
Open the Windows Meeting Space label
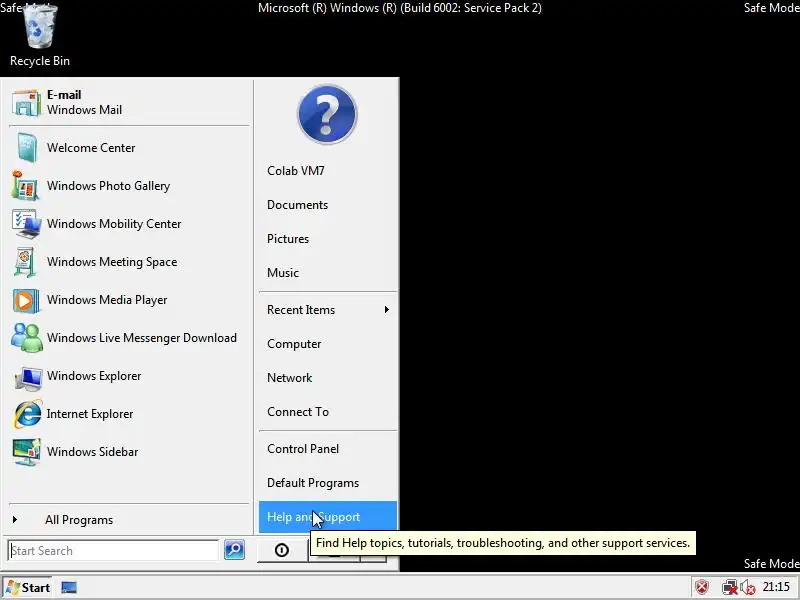pyautogui.click(x=112, y=262)
